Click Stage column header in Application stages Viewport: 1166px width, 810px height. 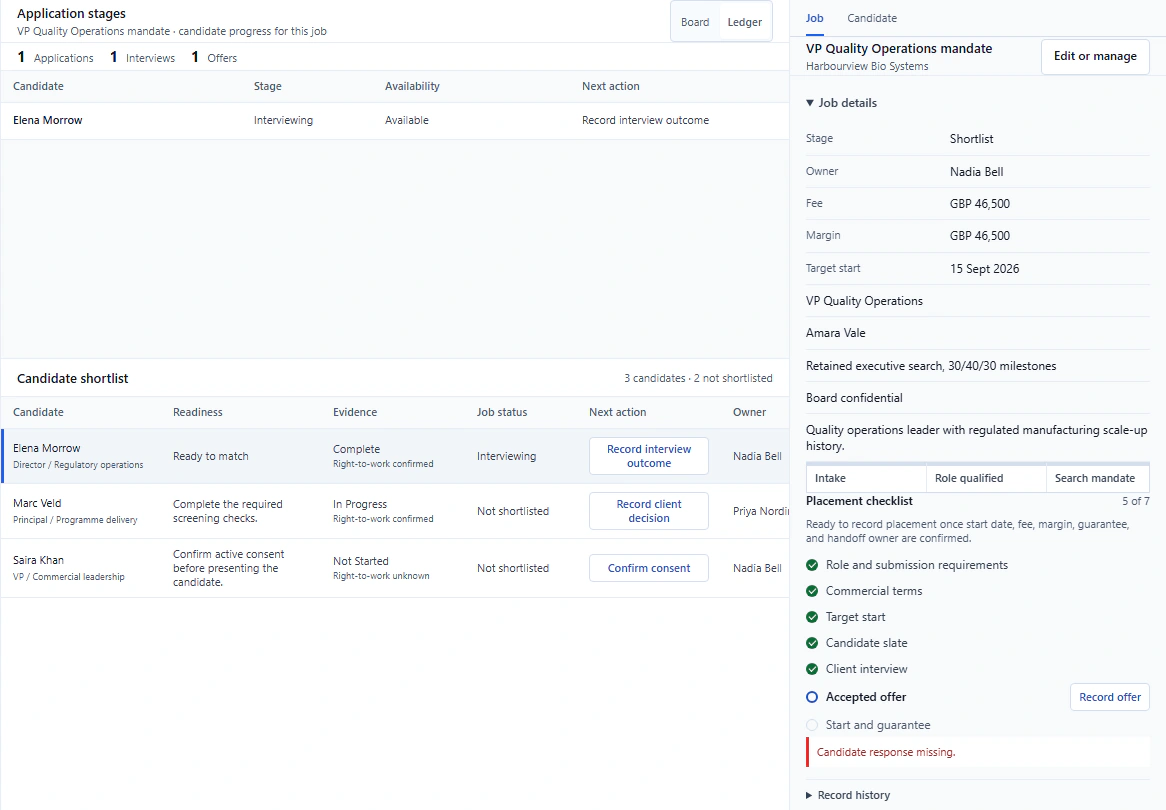coord(268,86)
